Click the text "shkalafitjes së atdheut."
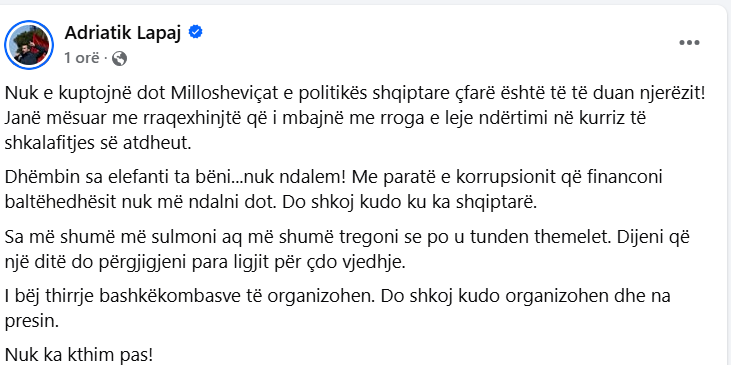The image size is (731, 365). coord(98,143)
